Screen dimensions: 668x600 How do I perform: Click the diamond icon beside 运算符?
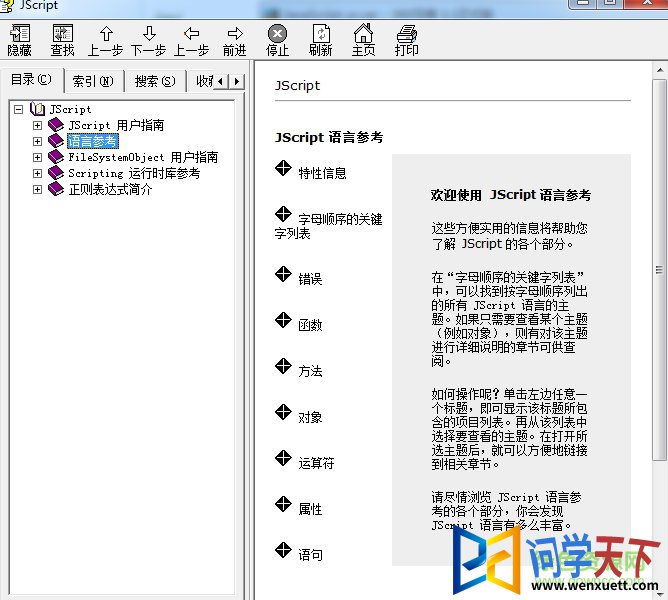283,458
